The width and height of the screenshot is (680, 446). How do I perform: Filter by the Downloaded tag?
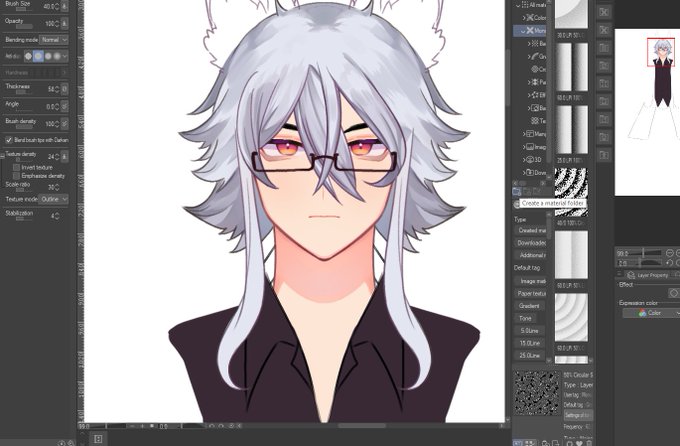click(531, 243)
